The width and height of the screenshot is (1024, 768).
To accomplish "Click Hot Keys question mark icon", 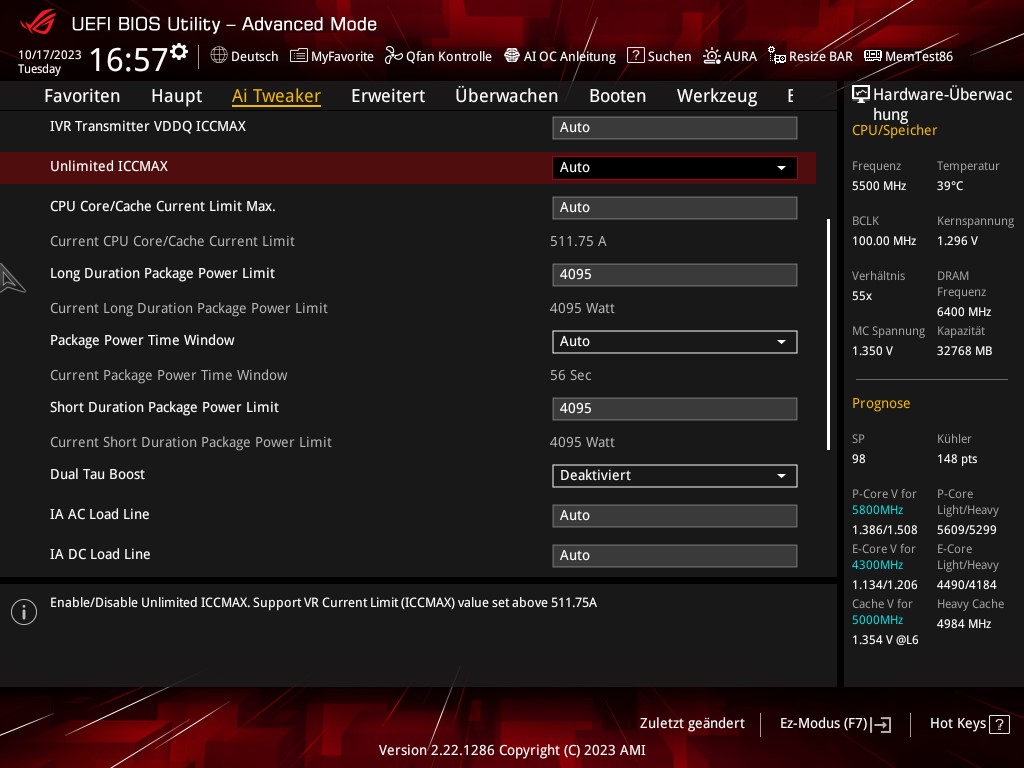I will tap(999, 724).
